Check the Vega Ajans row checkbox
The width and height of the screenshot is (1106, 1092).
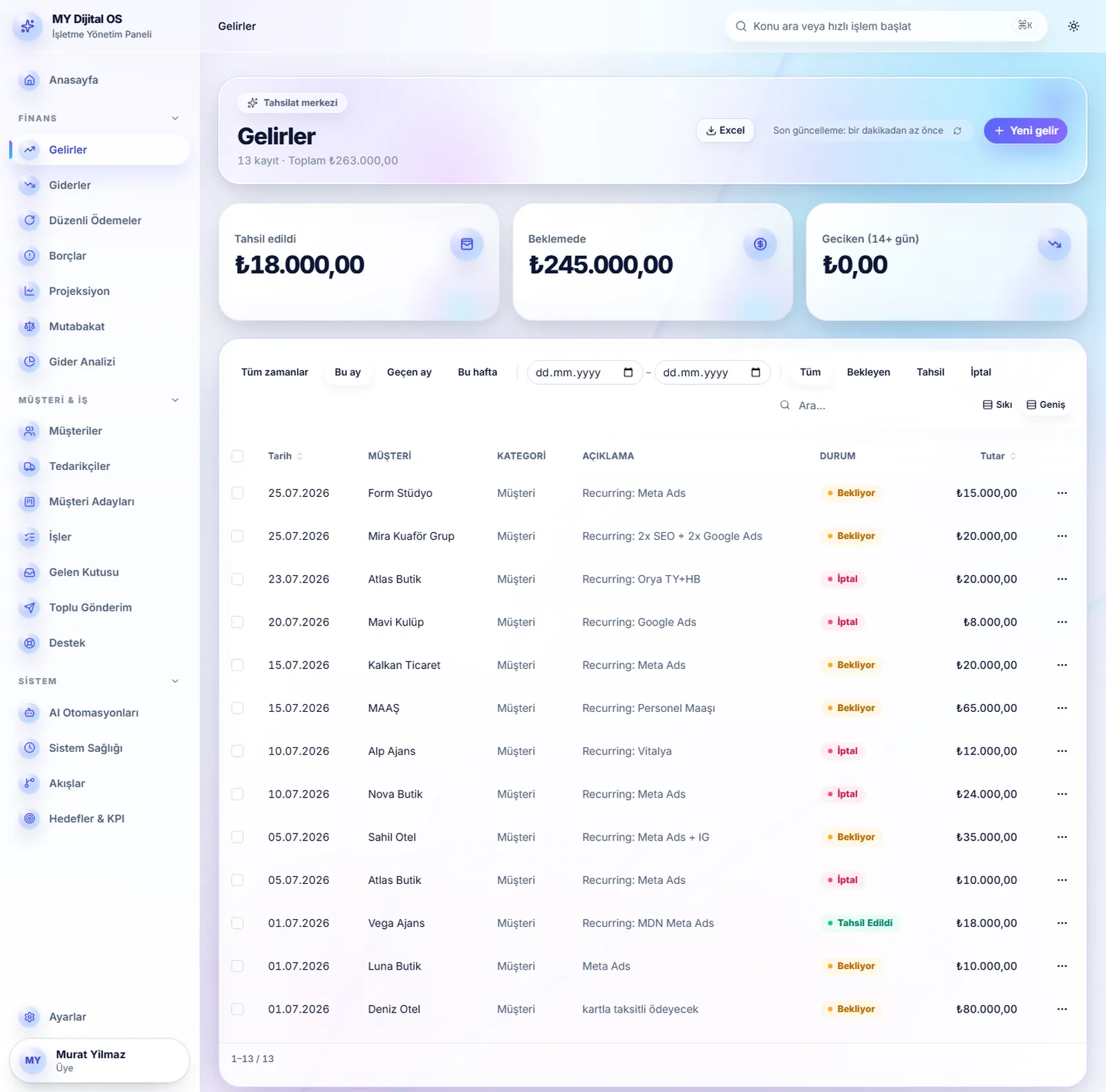pyautogui.click(x=237, y=923)
